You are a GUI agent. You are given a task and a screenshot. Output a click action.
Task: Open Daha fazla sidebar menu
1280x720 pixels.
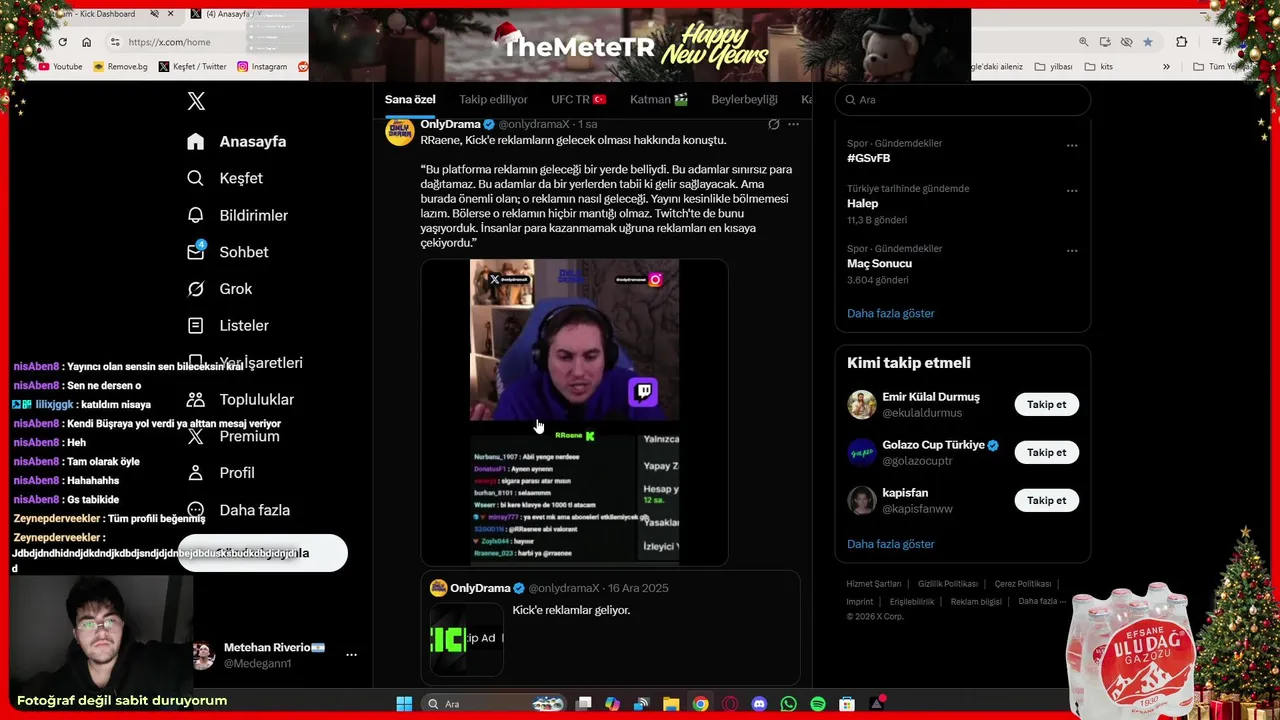239,510
